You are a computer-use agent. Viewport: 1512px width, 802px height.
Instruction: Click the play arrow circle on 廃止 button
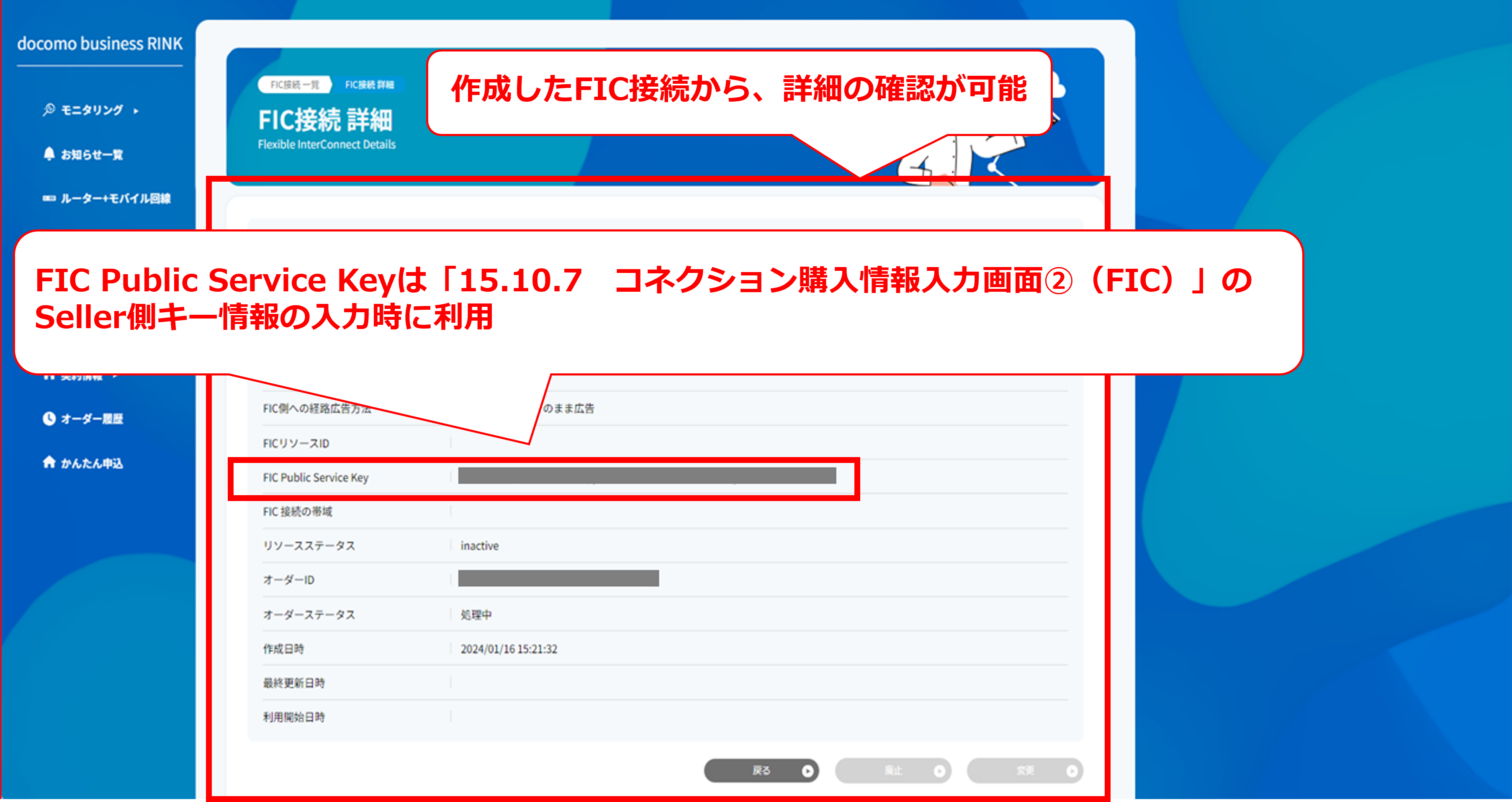pyautogui.click(x=939, y=771)
